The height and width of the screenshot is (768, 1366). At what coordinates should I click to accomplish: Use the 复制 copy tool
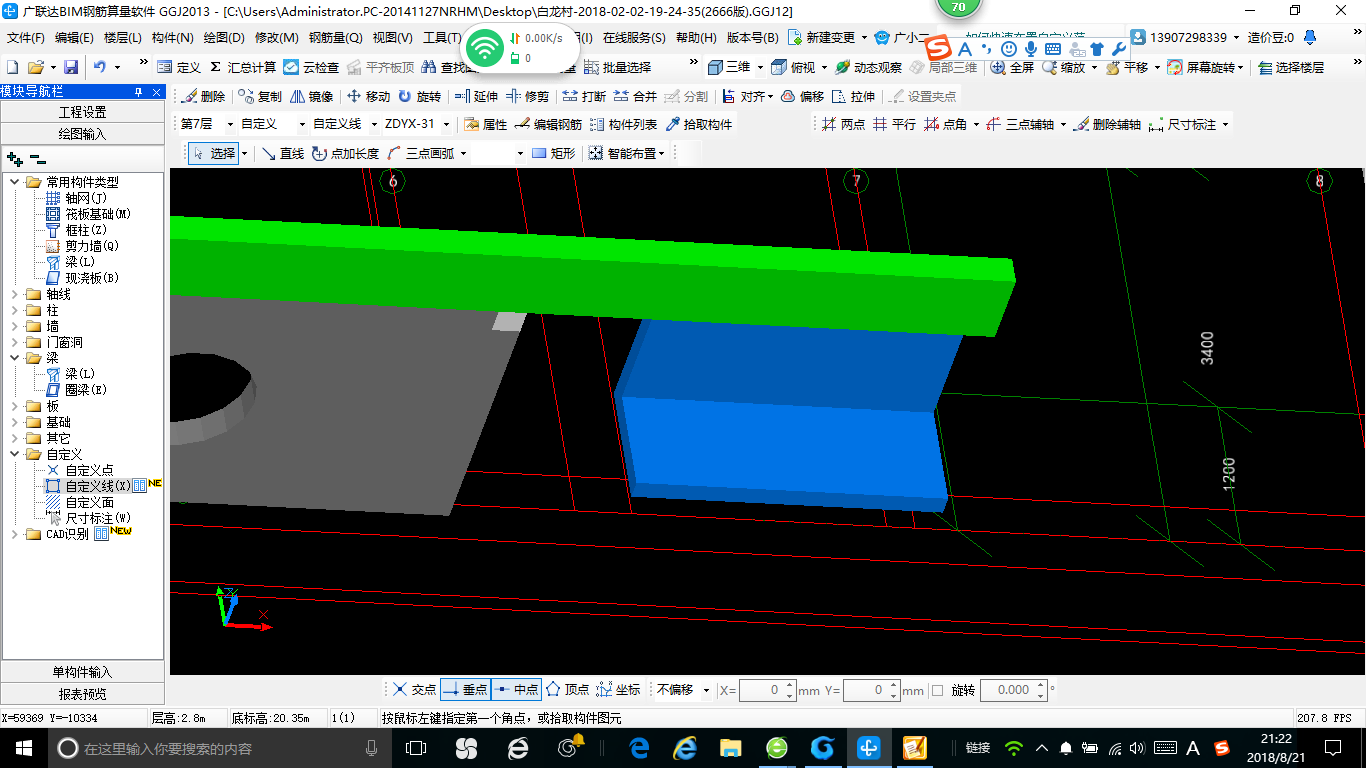(x=260, y=96)
